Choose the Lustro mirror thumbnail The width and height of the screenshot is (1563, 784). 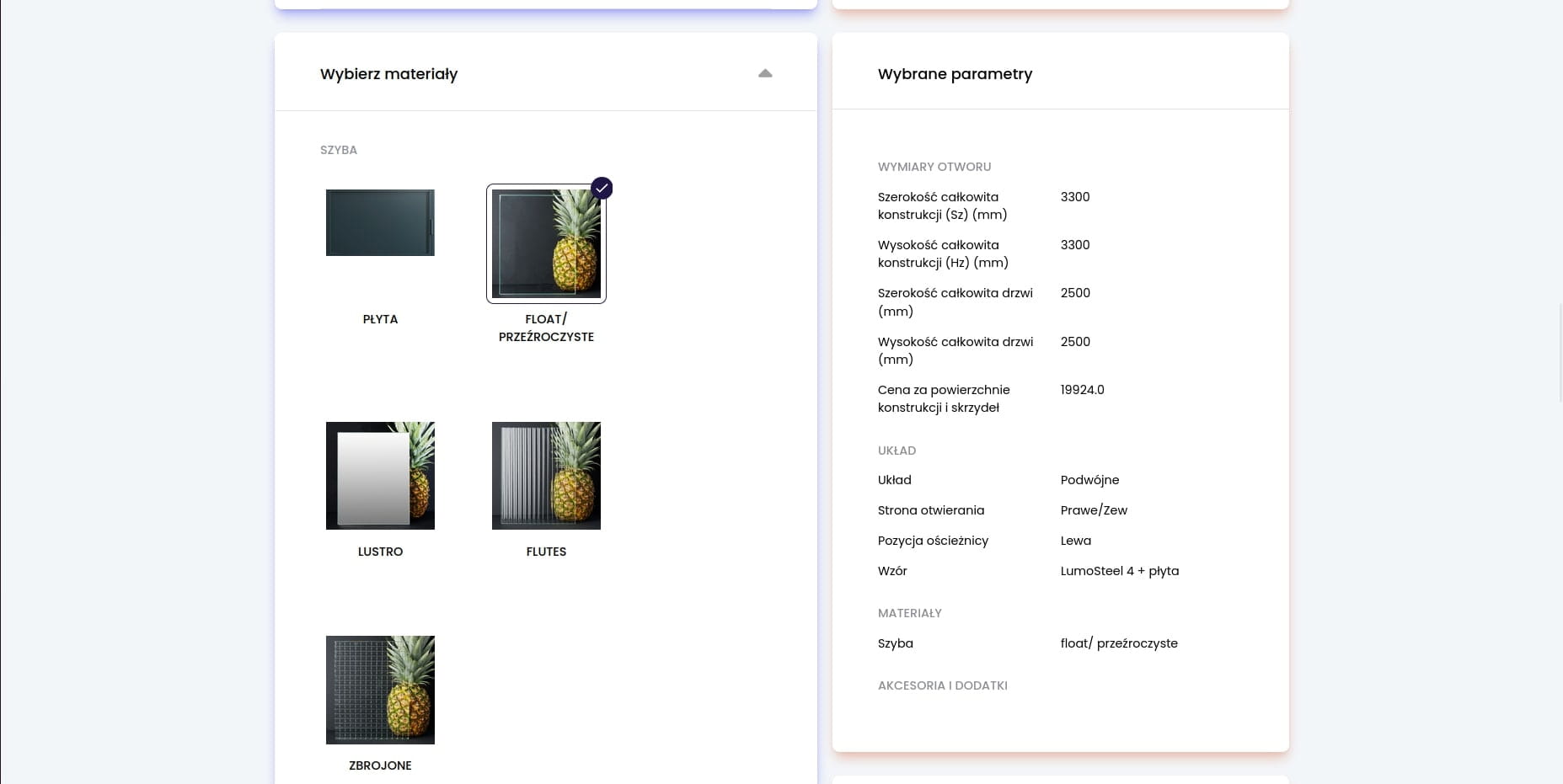(x=380, y=475)
